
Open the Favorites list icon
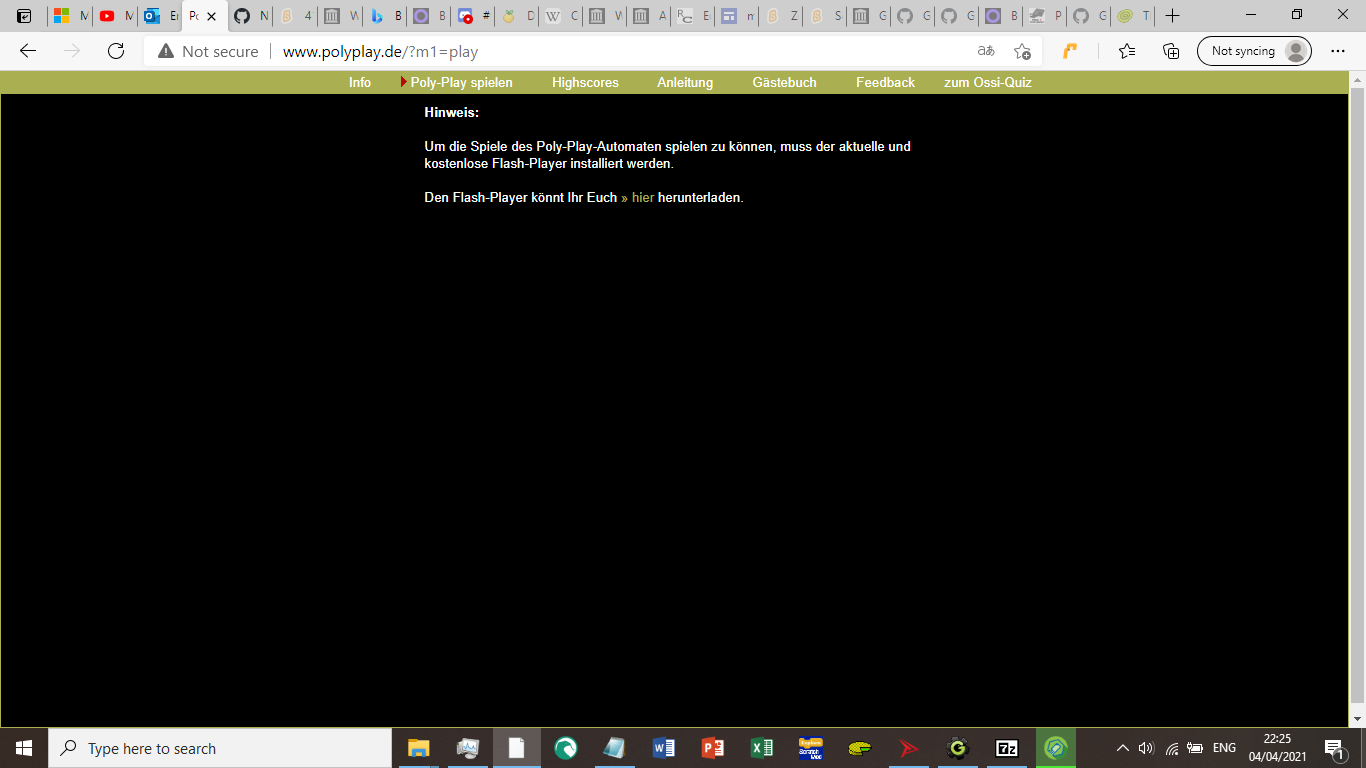[x=1127, y=51]
